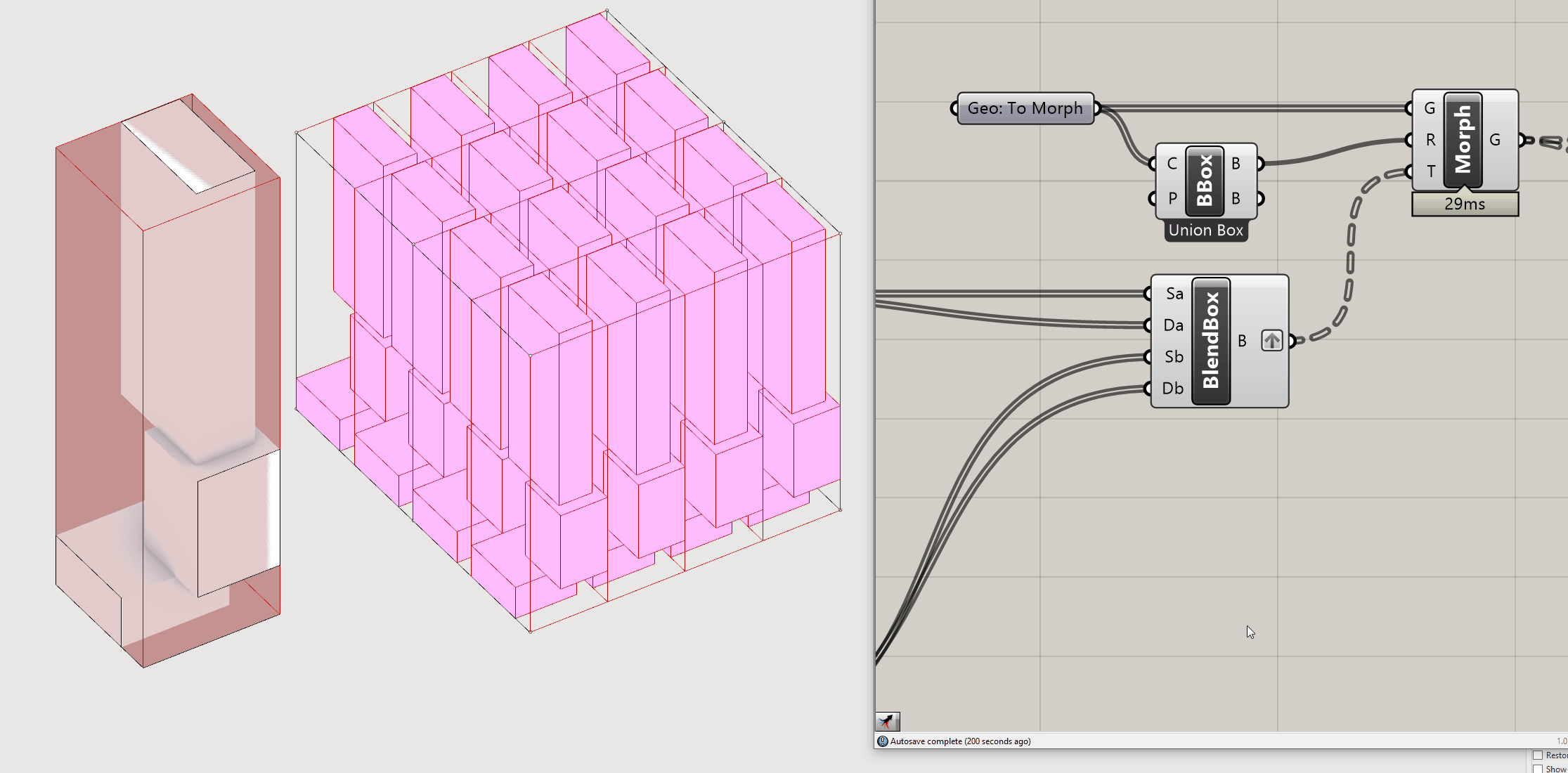Toggle the Show checkbox
Viewport: 1568px width, 773px height.
click(1538, 769)
